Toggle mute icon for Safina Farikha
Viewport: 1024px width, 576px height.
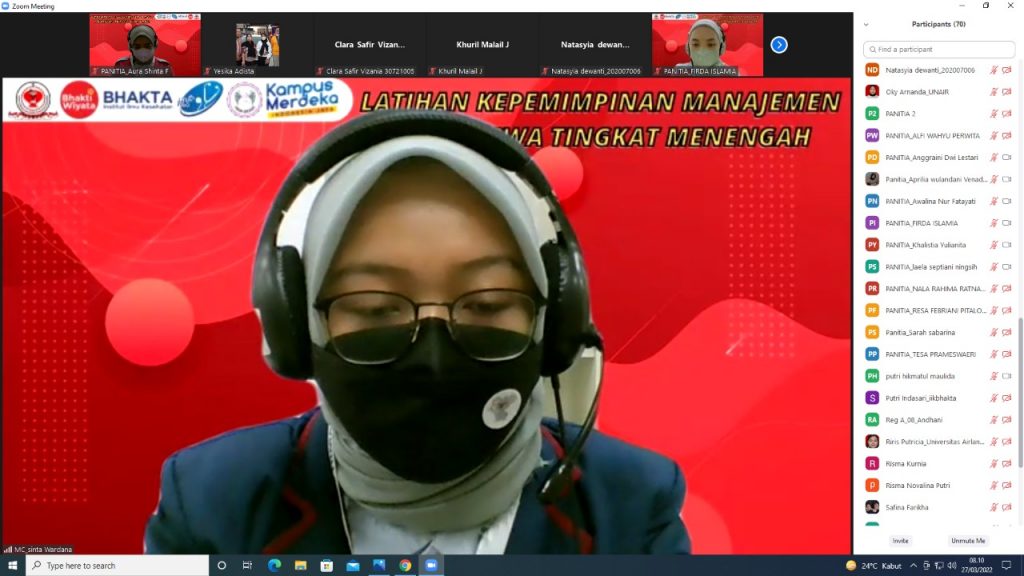[x=993, y=507]
